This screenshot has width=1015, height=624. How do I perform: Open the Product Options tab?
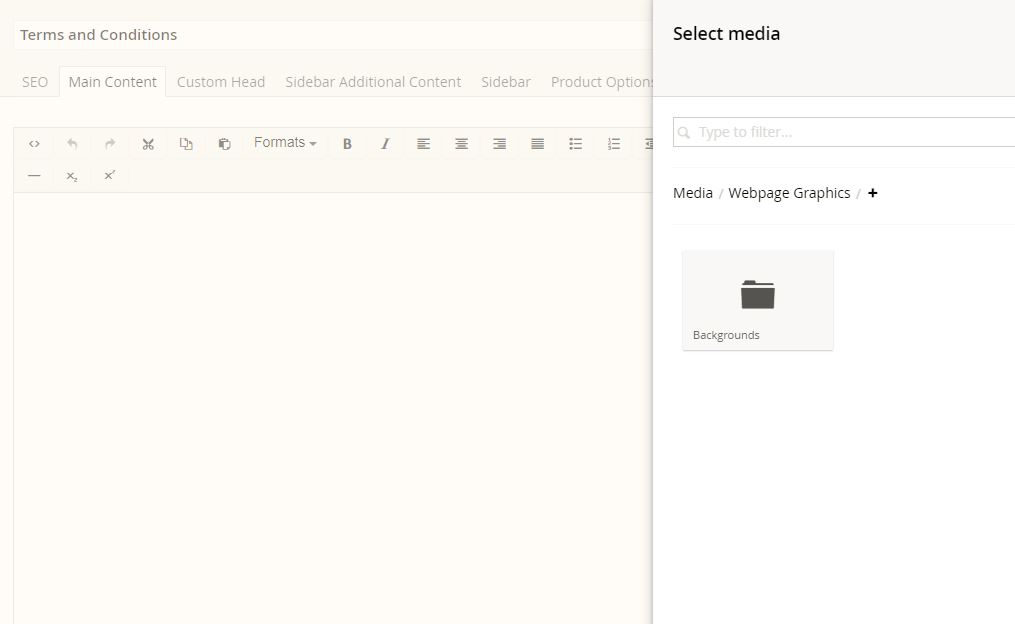point(601,82)
